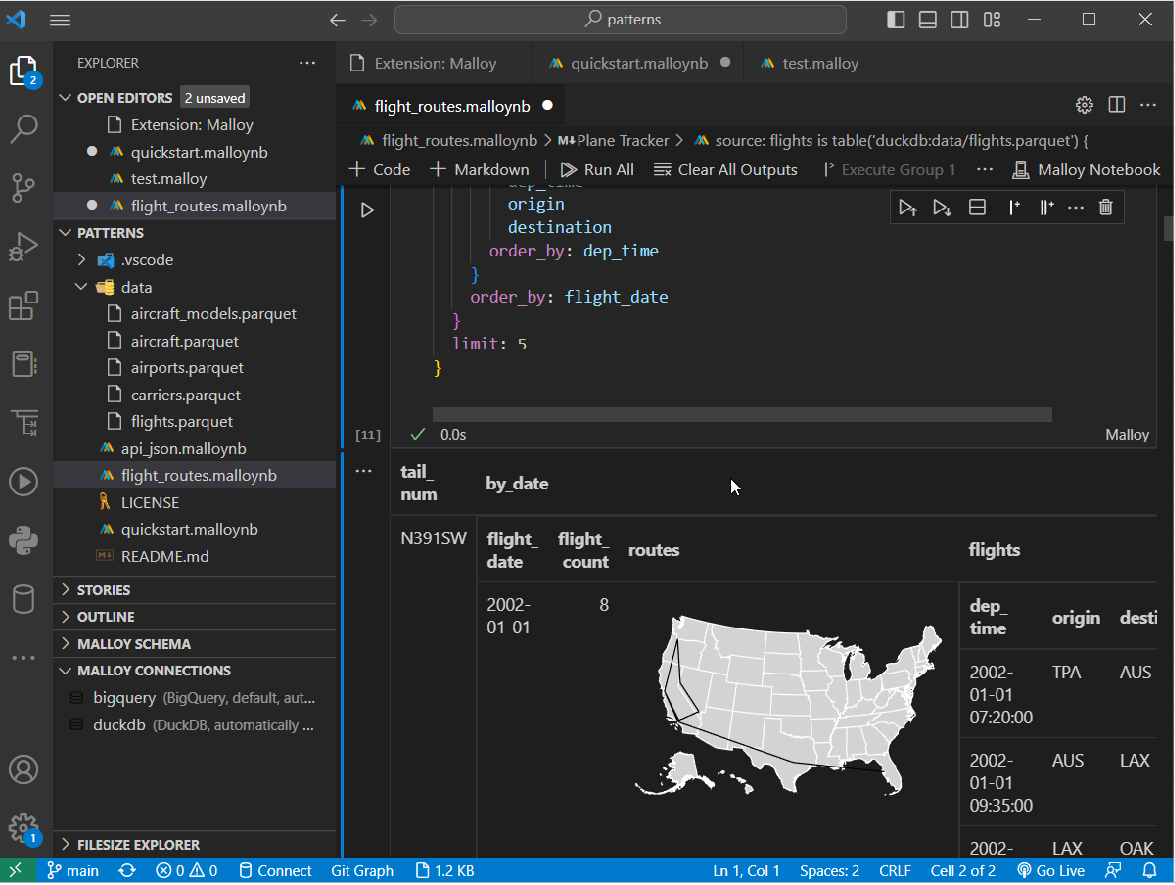Viewport: 1175px width, 885px height.
Task: Open the Source Control view
Action: pyautogui.click(x=23, y=187)
